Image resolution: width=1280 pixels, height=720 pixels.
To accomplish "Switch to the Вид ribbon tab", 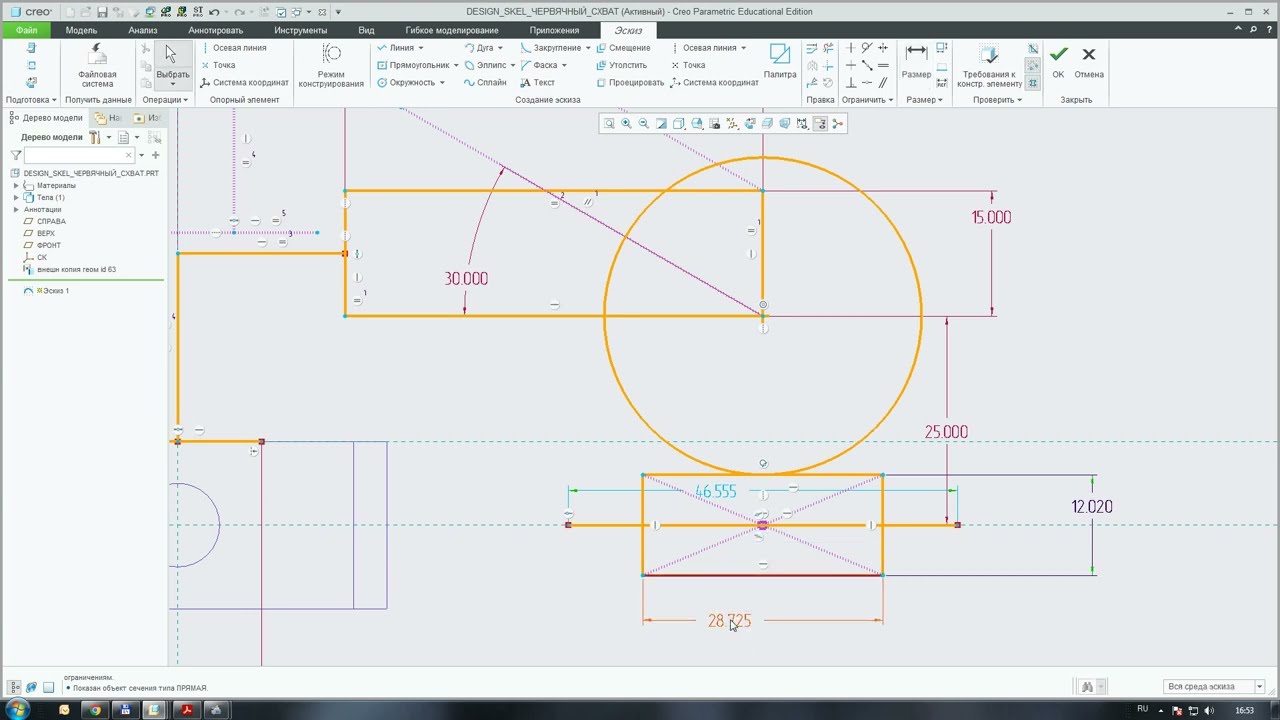I will tap(366, 30).
